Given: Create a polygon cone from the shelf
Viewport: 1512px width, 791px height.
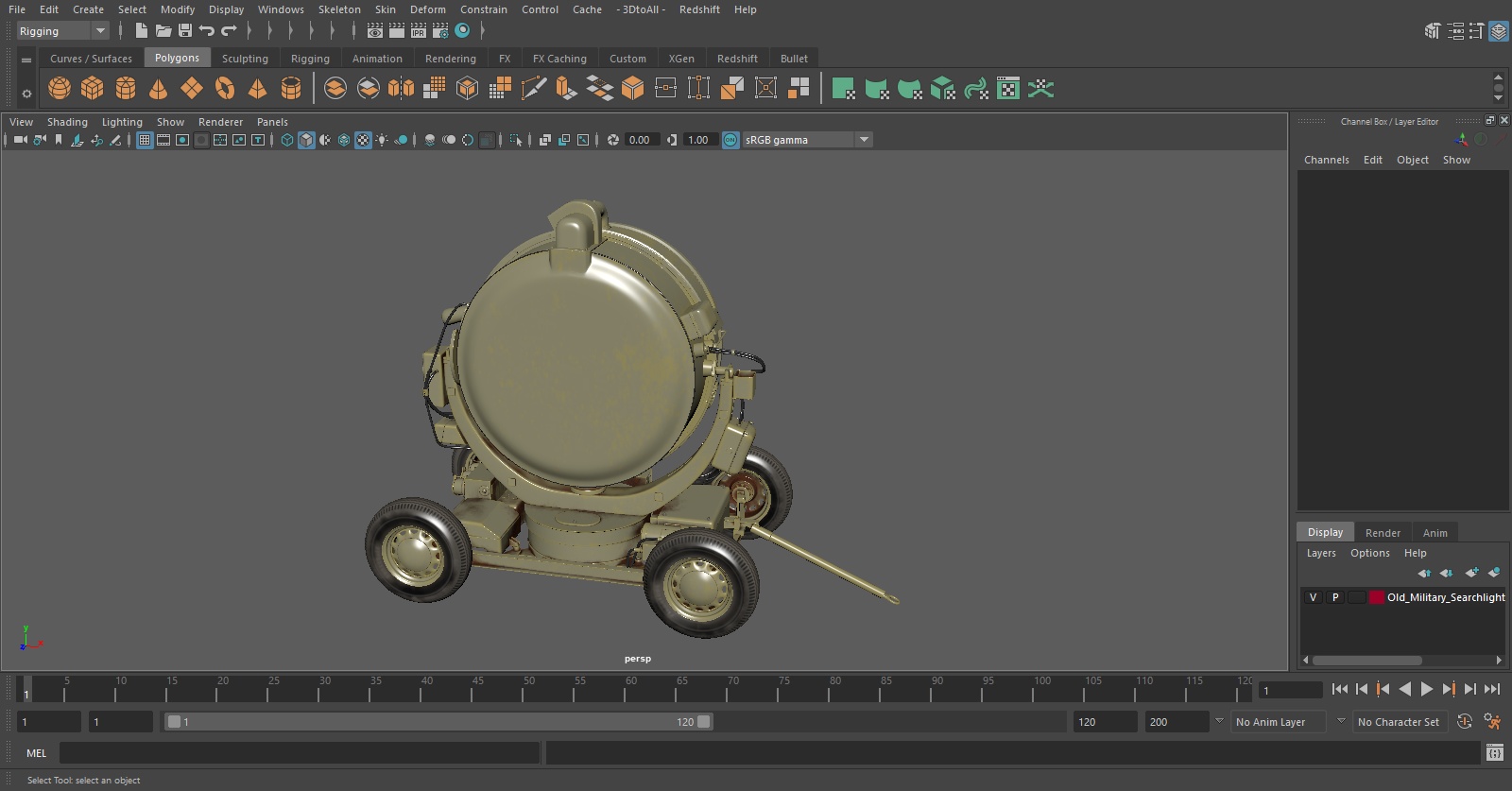Looking at the screenshot, I should click(x=159, y=89).
